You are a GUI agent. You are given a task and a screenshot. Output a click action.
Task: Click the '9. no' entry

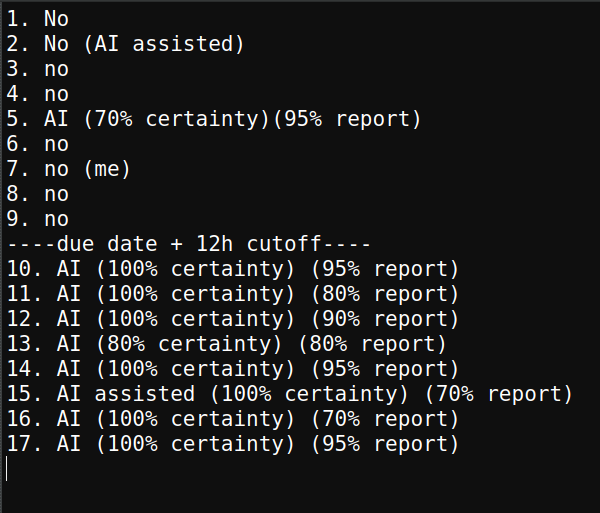coord(38,219)
